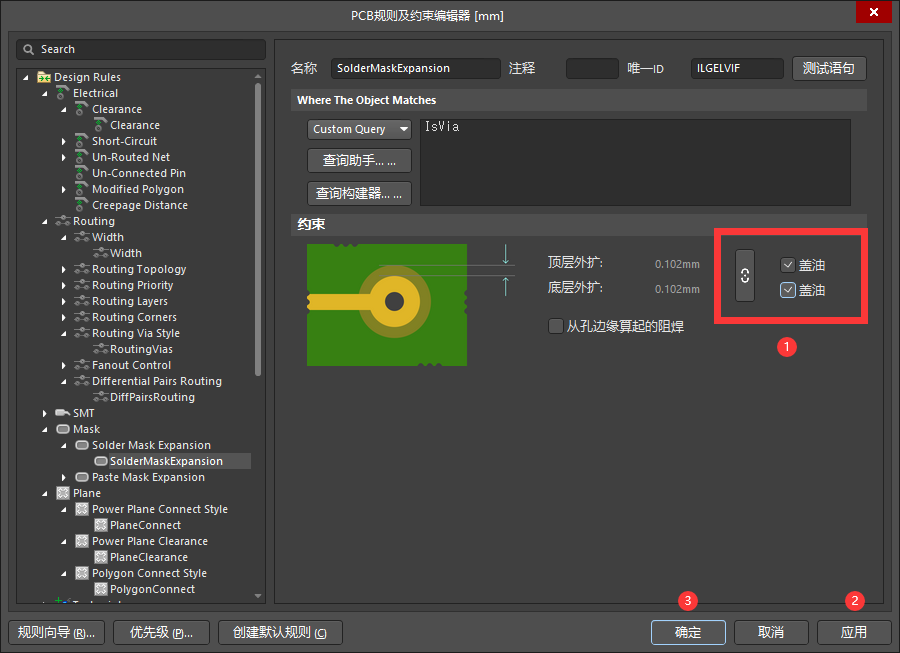Click the Fanout Control rule icon
Viewport: 900px width, 653px height.
(82, 365)
